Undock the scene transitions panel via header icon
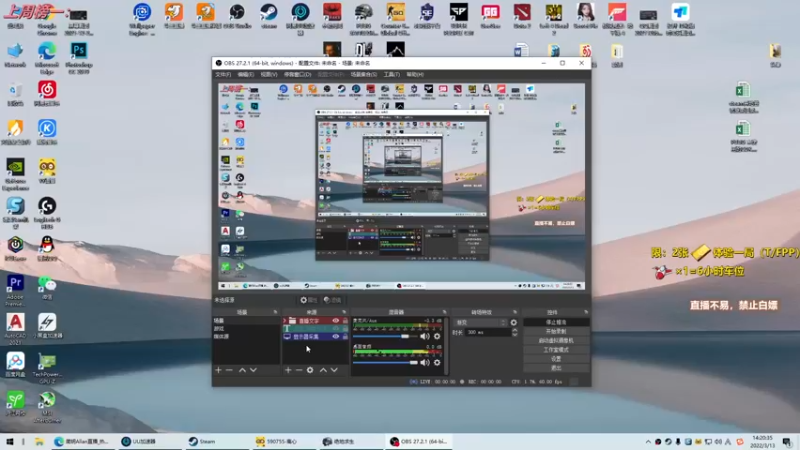The height and width of the screenshot is (450, 800). pyautogui.click(x=515, y=312)
